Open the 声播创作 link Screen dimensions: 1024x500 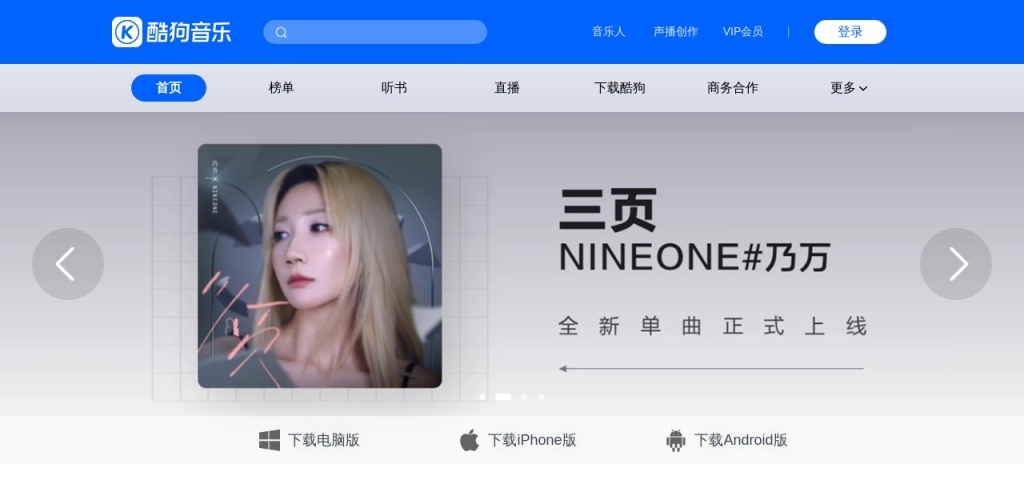(x=676, y=32)
